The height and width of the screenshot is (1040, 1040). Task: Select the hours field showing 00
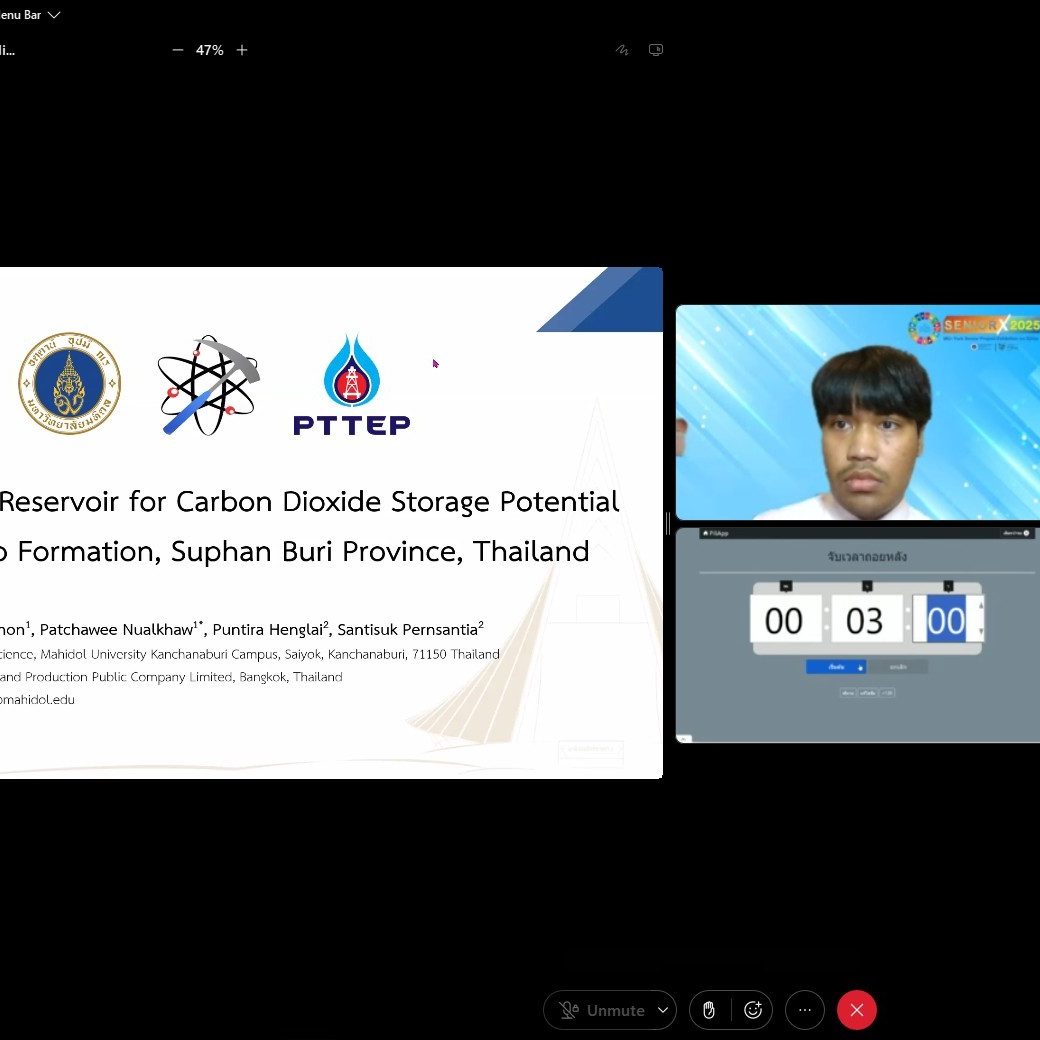click(785, 620)
